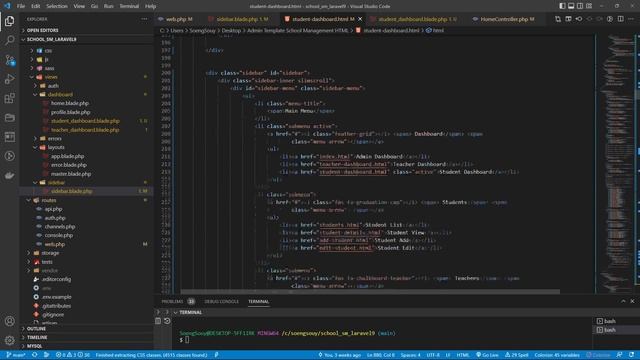Image resolution: width=640 pixels, height=360 pixels.
Task: Open the Docker whale icon view
Action: [x=9, y=176]
